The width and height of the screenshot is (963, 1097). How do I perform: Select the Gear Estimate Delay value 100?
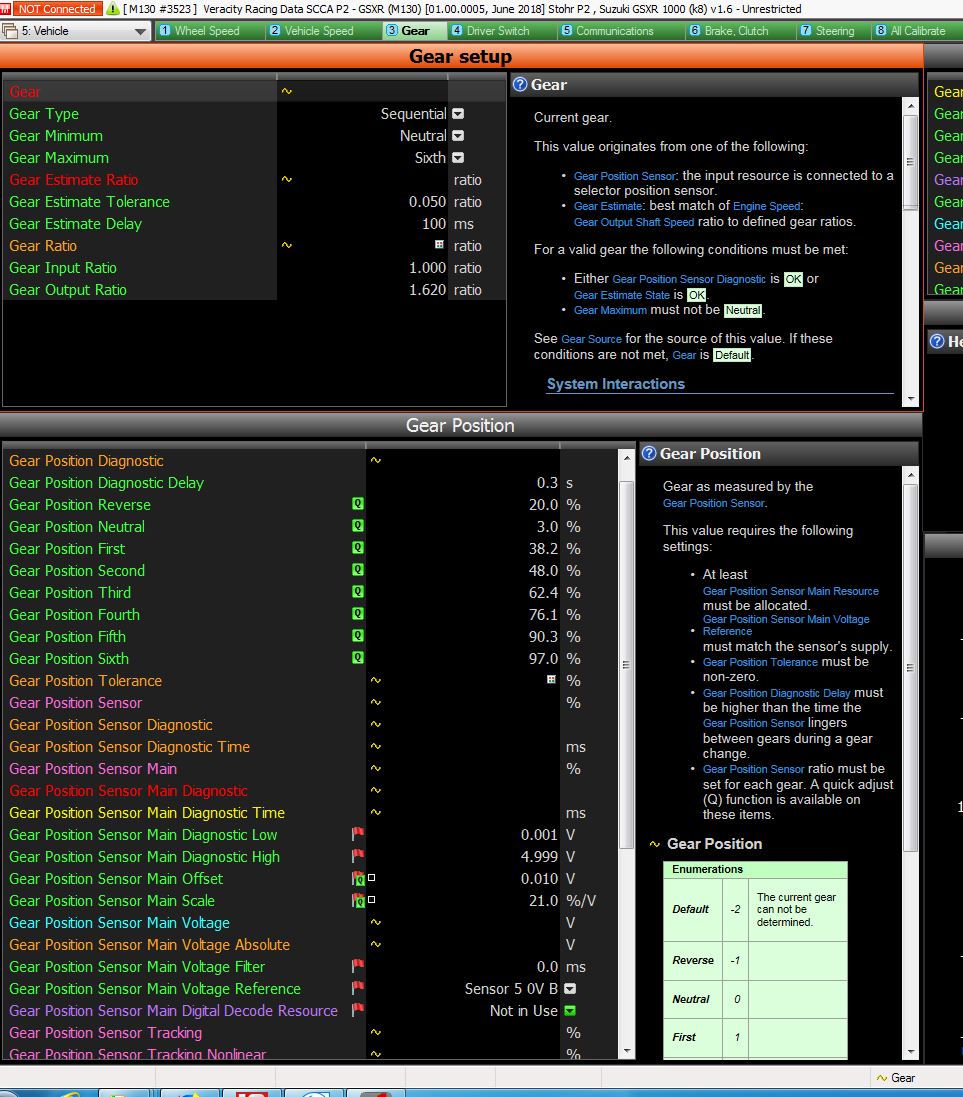434,224
